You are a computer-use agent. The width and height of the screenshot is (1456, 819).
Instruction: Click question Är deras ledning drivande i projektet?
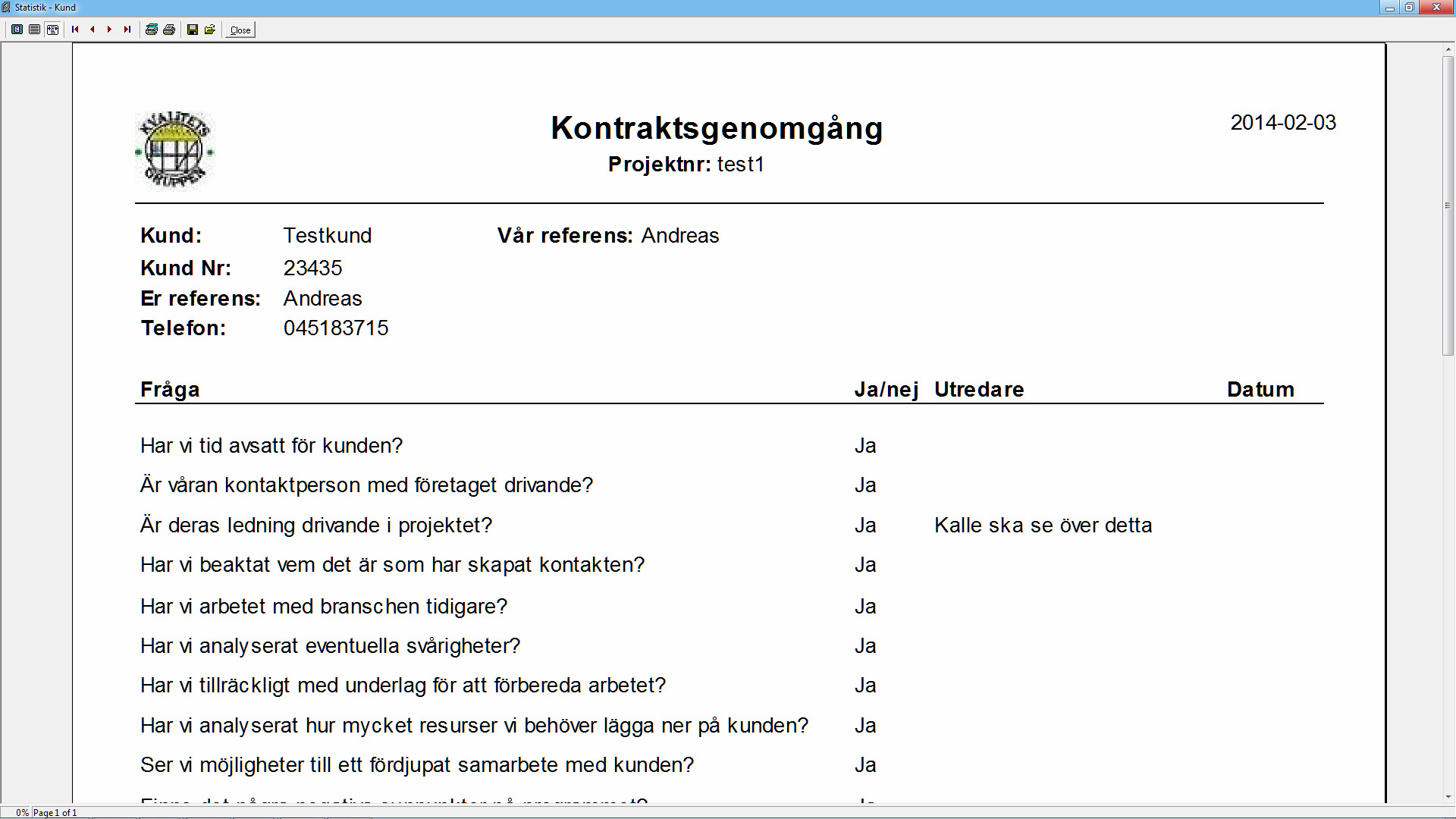tap(316, 526)
